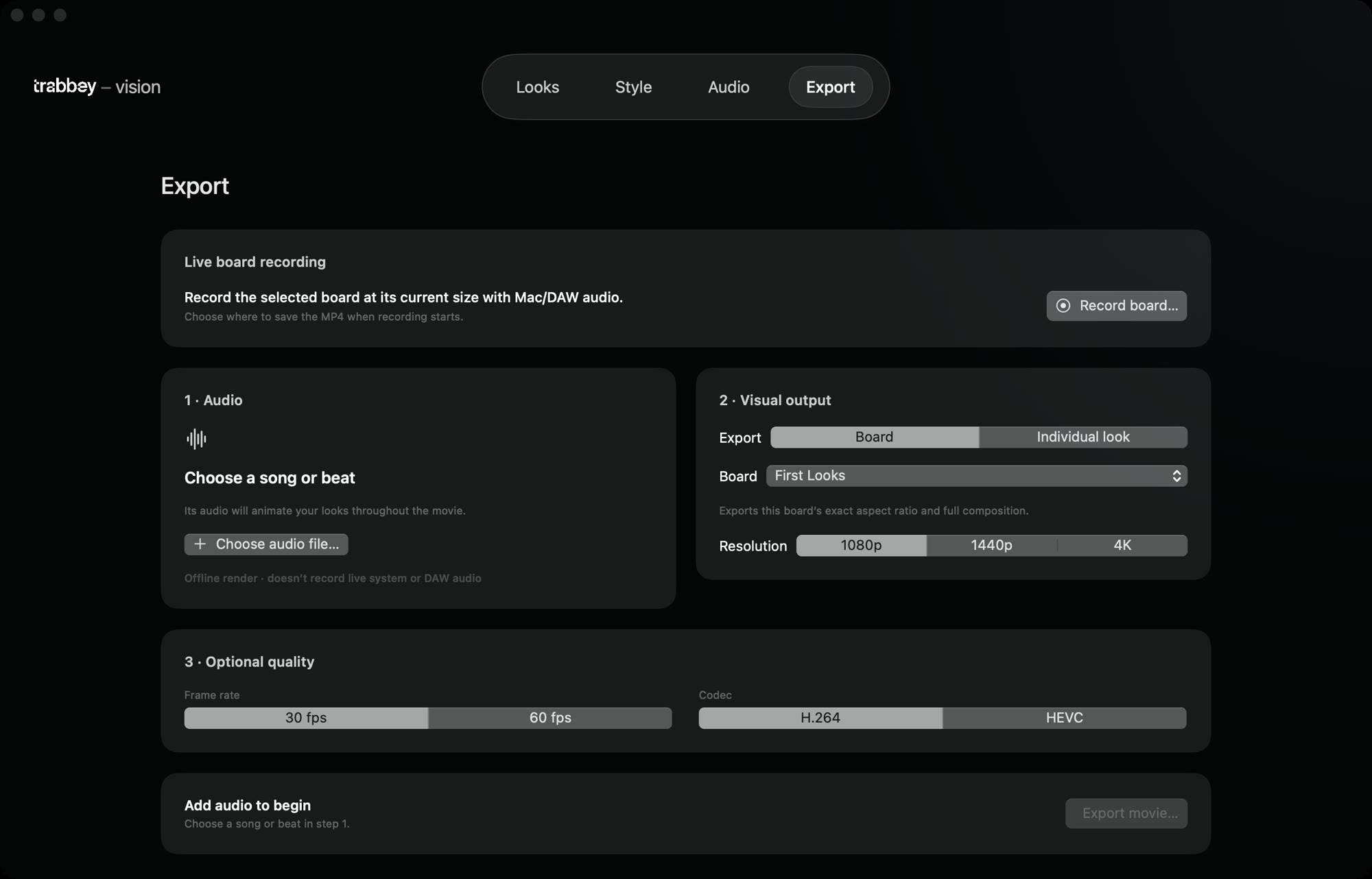The width and height of the screenshot is (1372, 879).
Task: Click the trabbey vision logo
Action: (x=97, y=86)
